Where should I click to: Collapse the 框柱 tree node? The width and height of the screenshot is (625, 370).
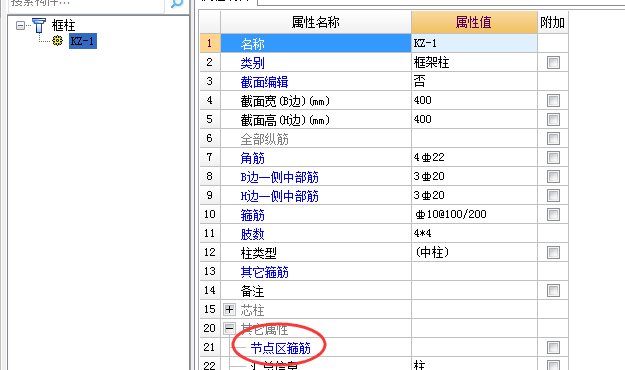pyautogui.click(x=20, y=26)
